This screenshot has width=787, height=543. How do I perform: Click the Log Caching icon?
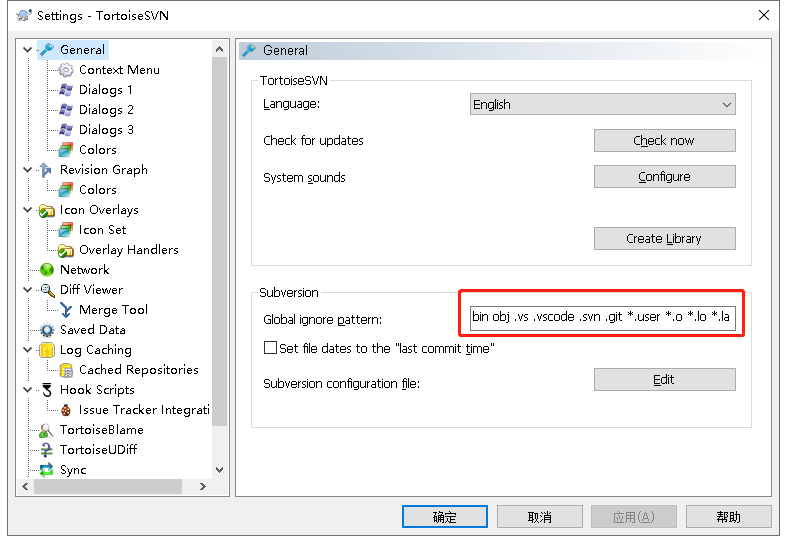click(x=47, y=350)
